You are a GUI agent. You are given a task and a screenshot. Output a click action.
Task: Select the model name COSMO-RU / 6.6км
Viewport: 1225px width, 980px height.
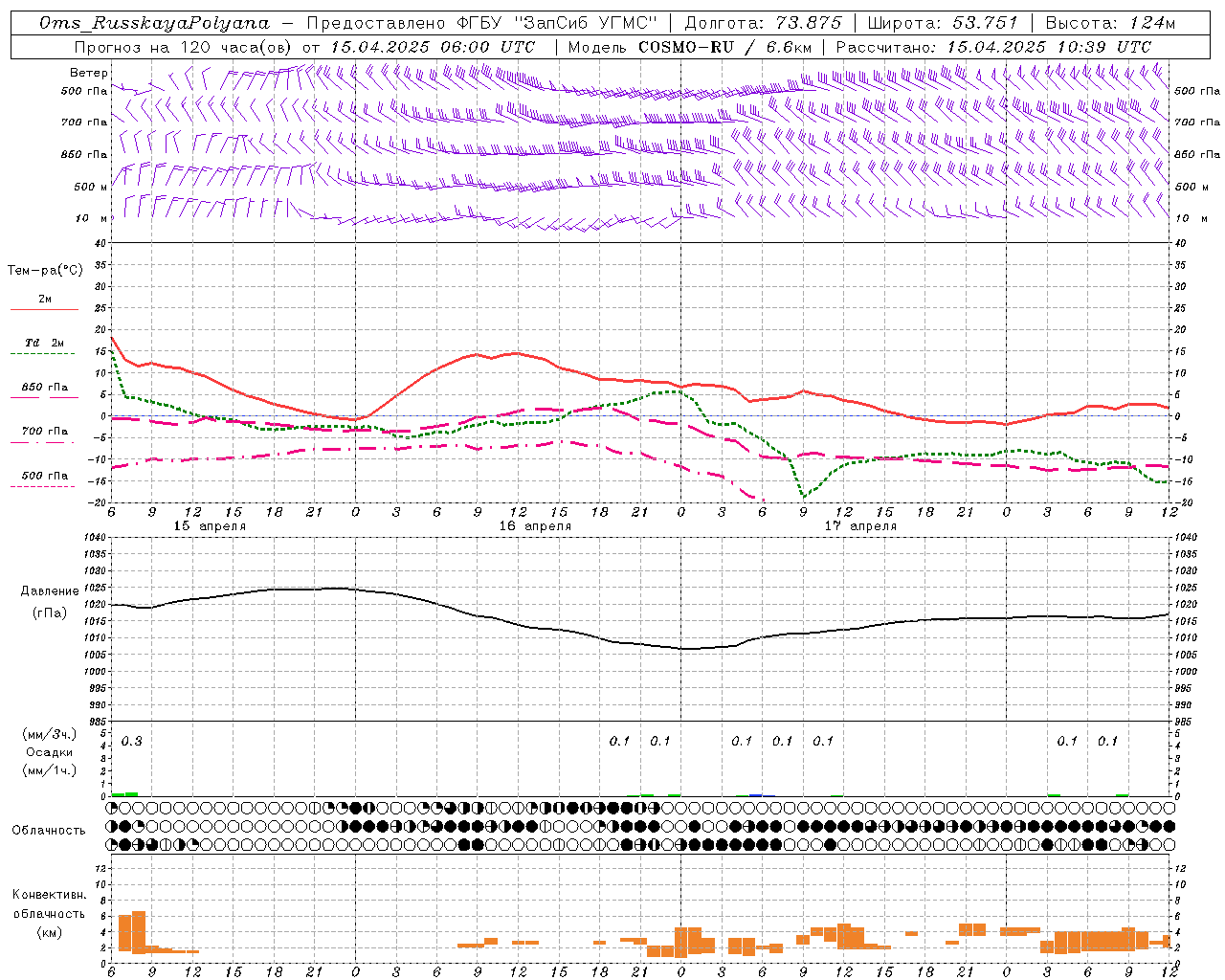pos(725,47)
